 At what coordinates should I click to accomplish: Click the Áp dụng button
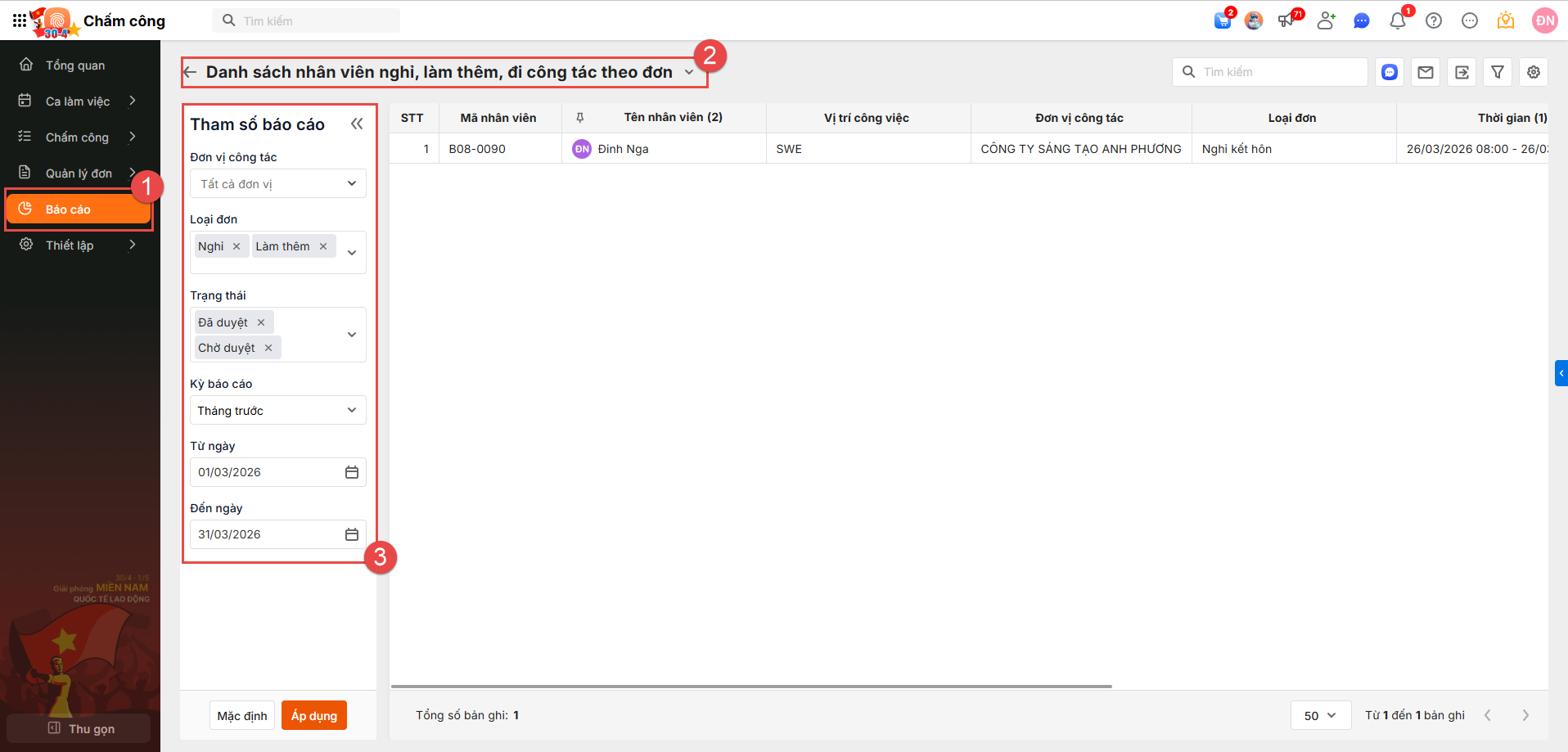(314, 715)
